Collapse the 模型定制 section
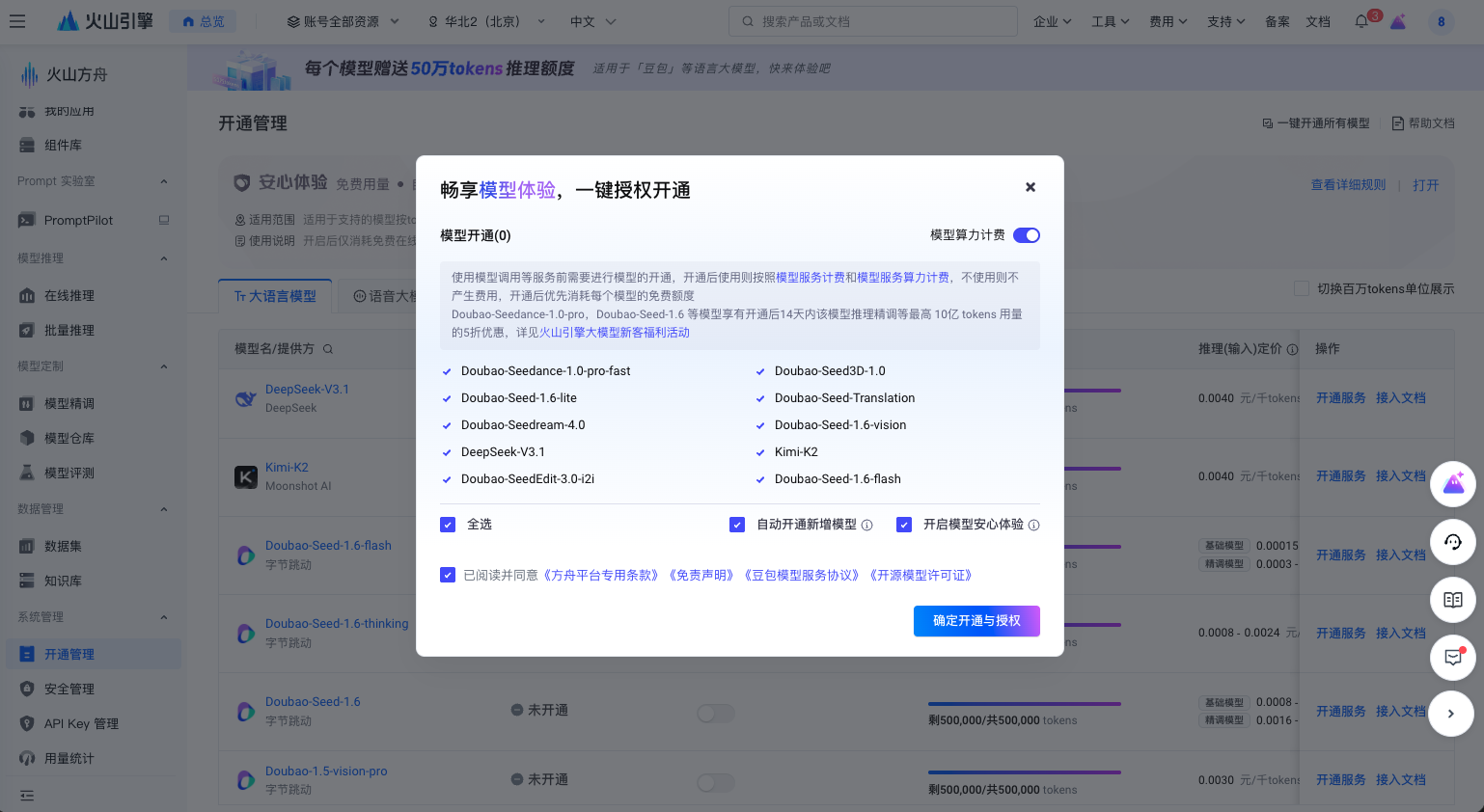The image size is (1484, 812). 164,366
